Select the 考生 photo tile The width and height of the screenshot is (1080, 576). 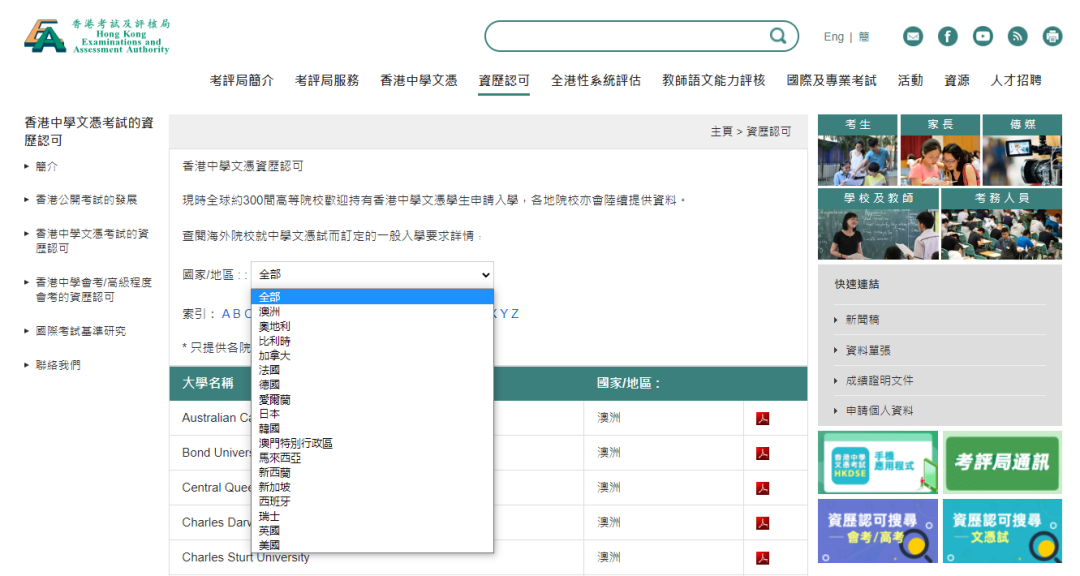858,150
